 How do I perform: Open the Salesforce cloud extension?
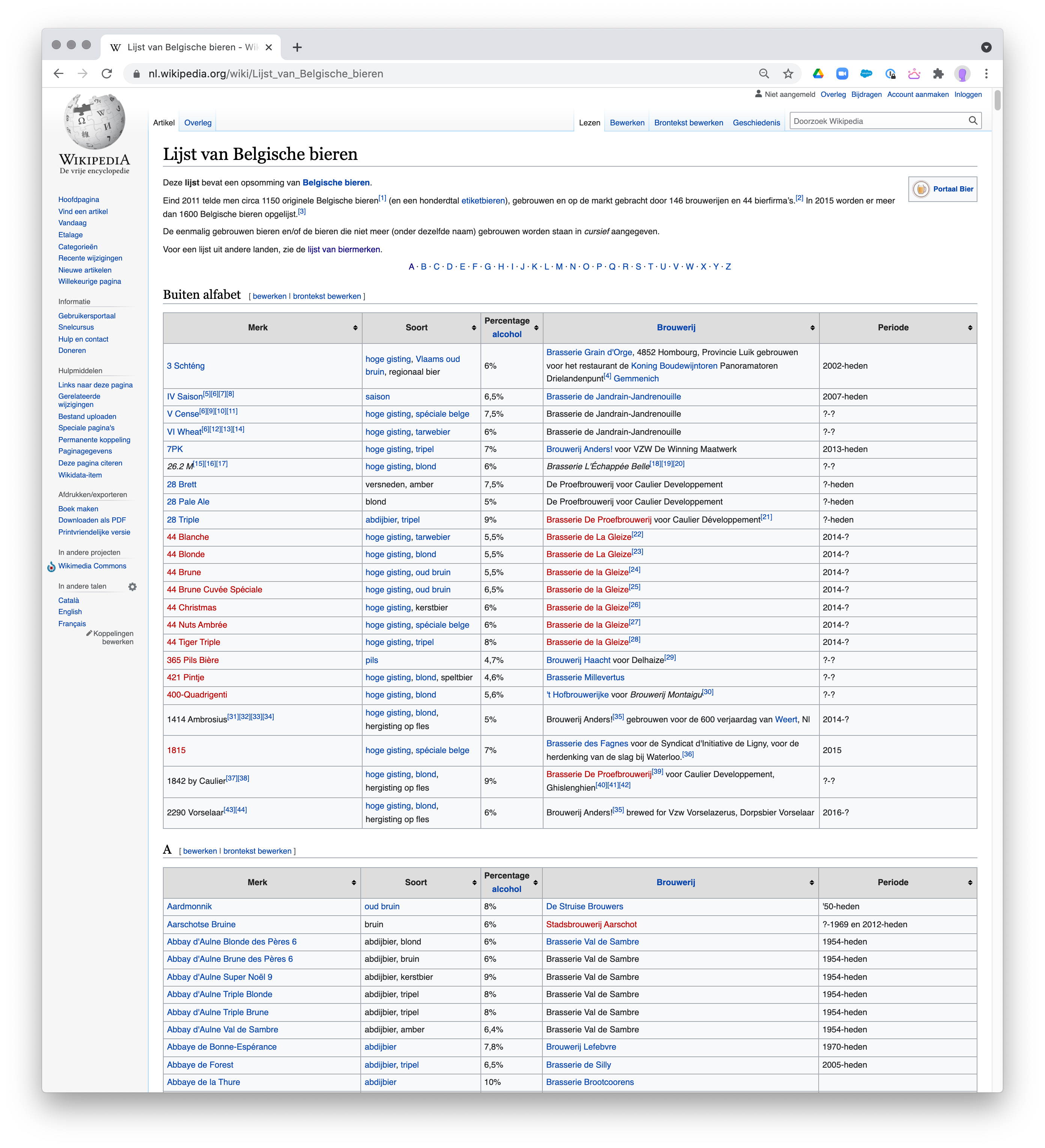point(866,74)
